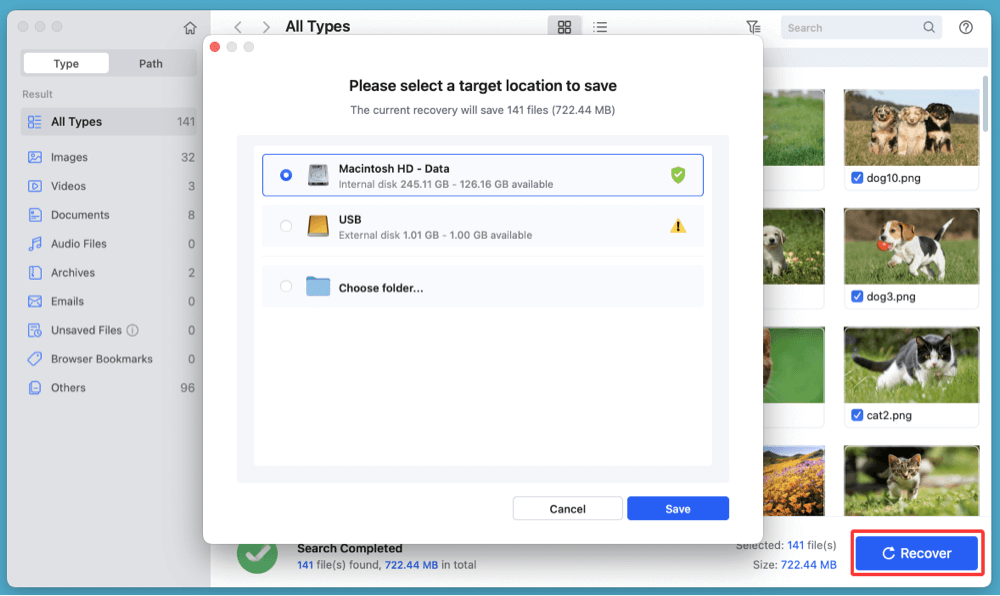Open the filter options icon
Viewport: 1000px width, 596px height.
click(754, 27)
